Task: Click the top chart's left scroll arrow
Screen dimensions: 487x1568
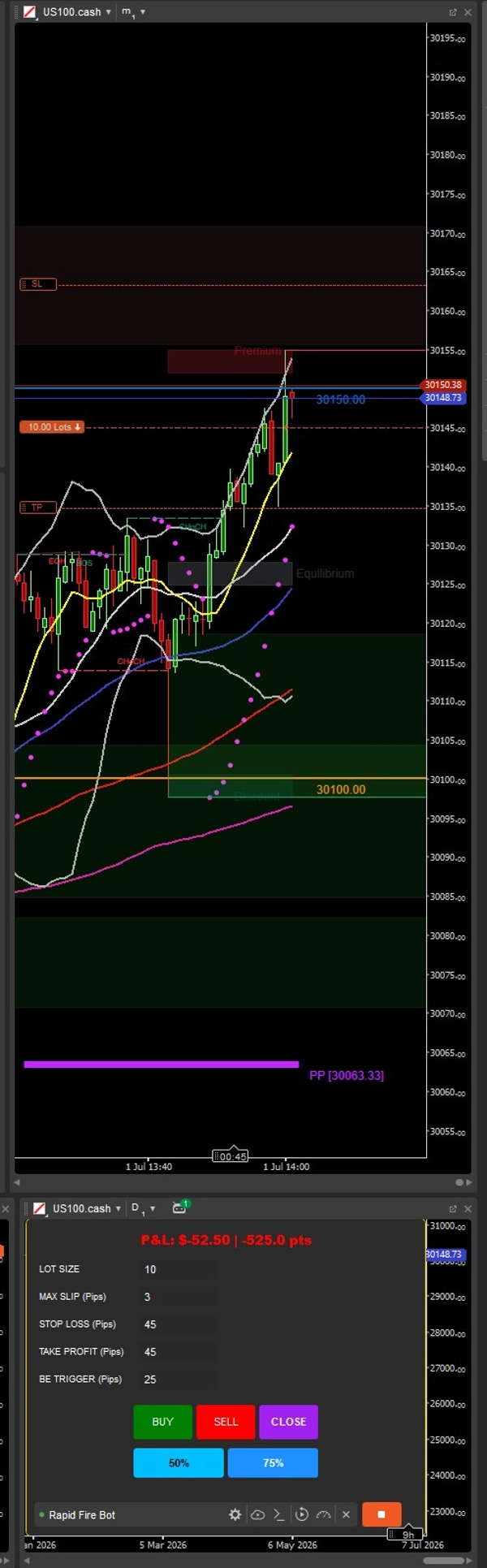Action: (x=18, y=1182)
